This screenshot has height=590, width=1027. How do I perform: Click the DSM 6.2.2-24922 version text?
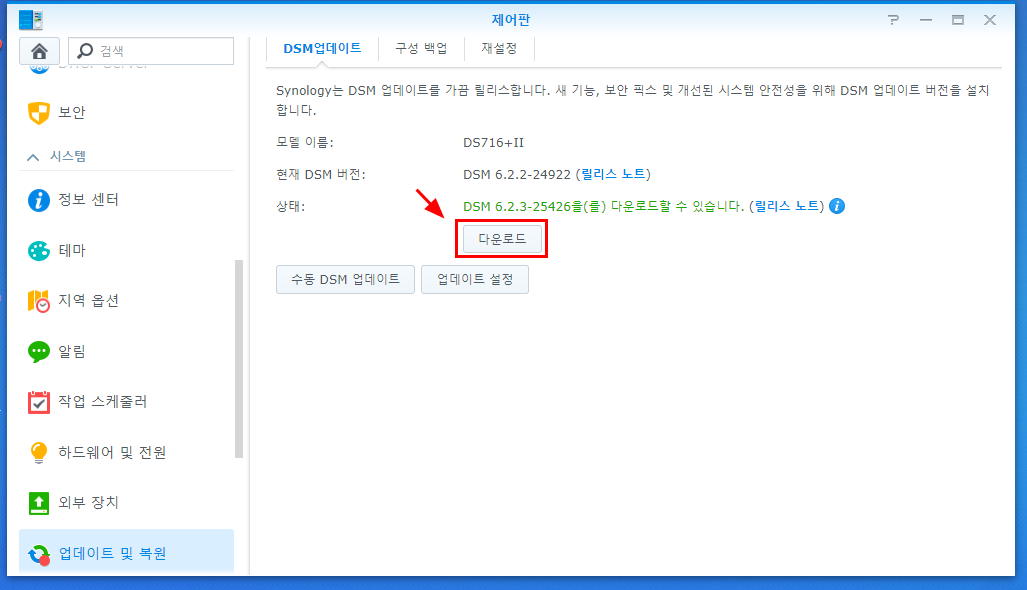517,174
